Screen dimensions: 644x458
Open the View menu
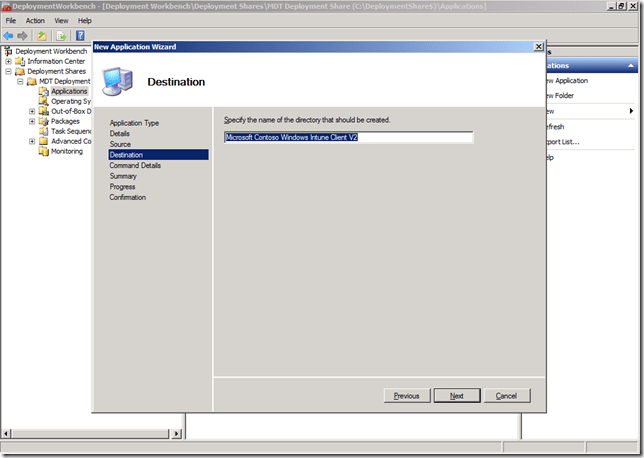61,21
